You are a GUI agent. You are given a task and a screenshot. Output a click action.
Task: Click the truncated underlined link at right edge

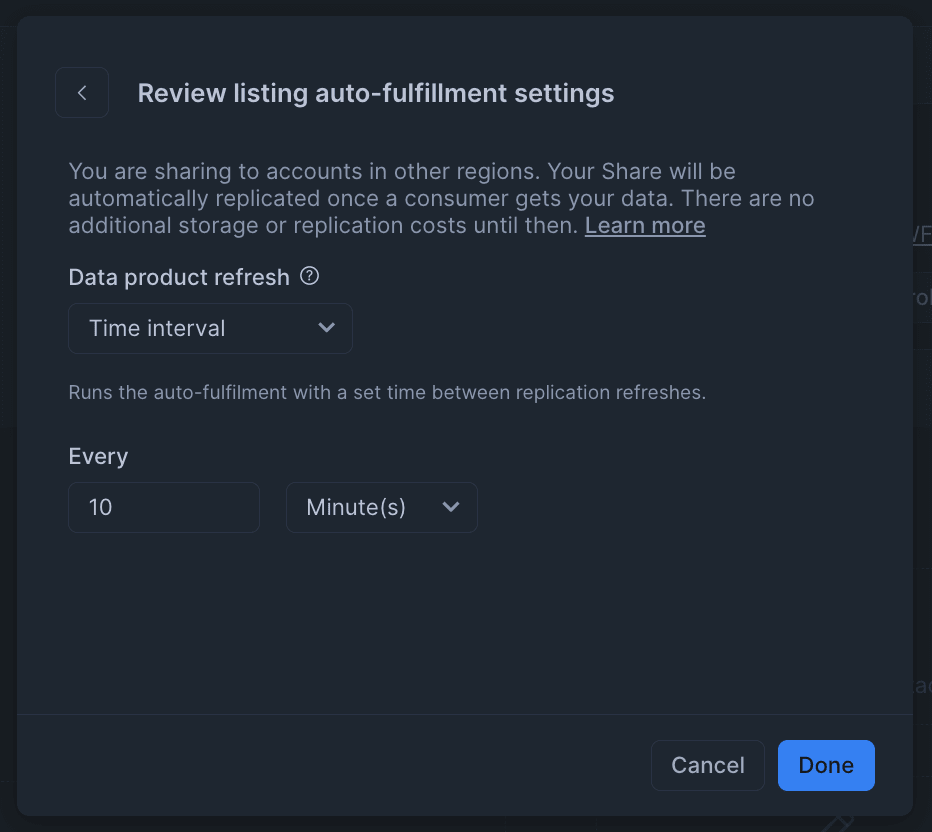coord(922,234)
